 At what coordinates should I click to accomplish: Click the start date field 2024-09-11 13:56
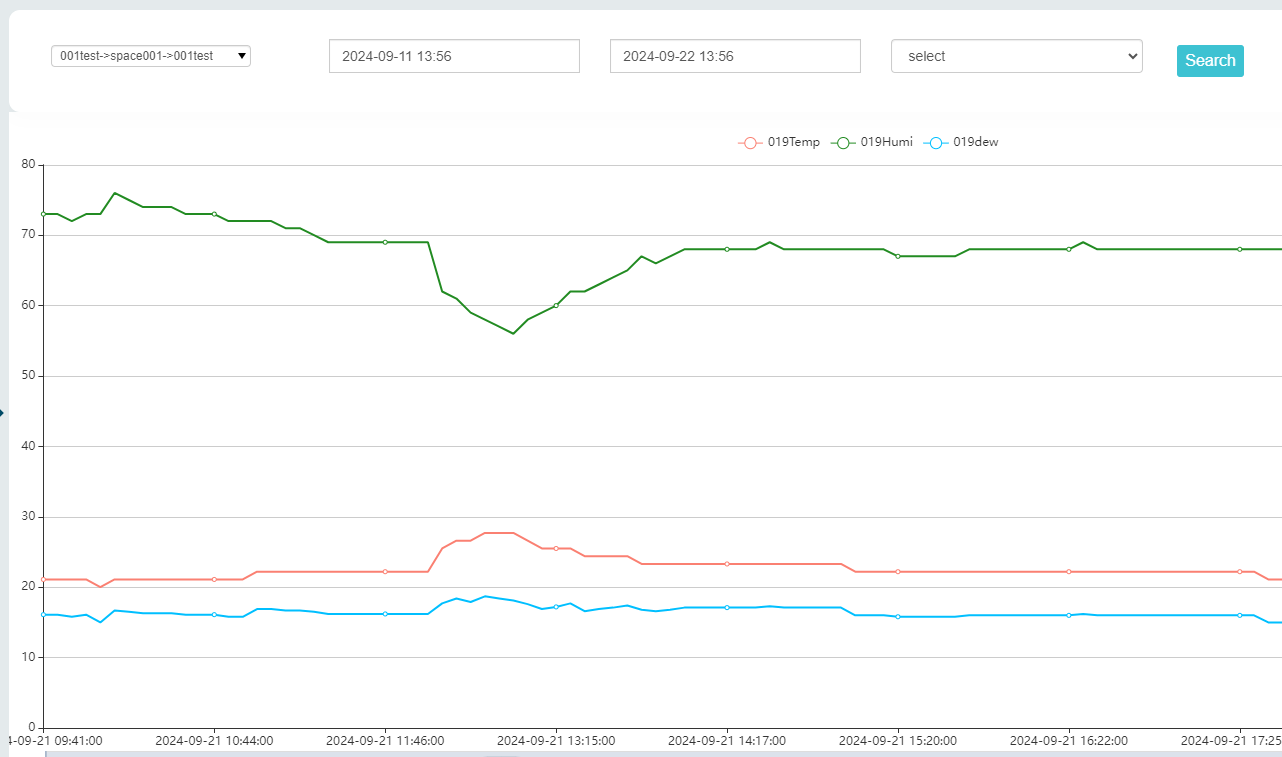pyautogui.click(x=454, y=56)
